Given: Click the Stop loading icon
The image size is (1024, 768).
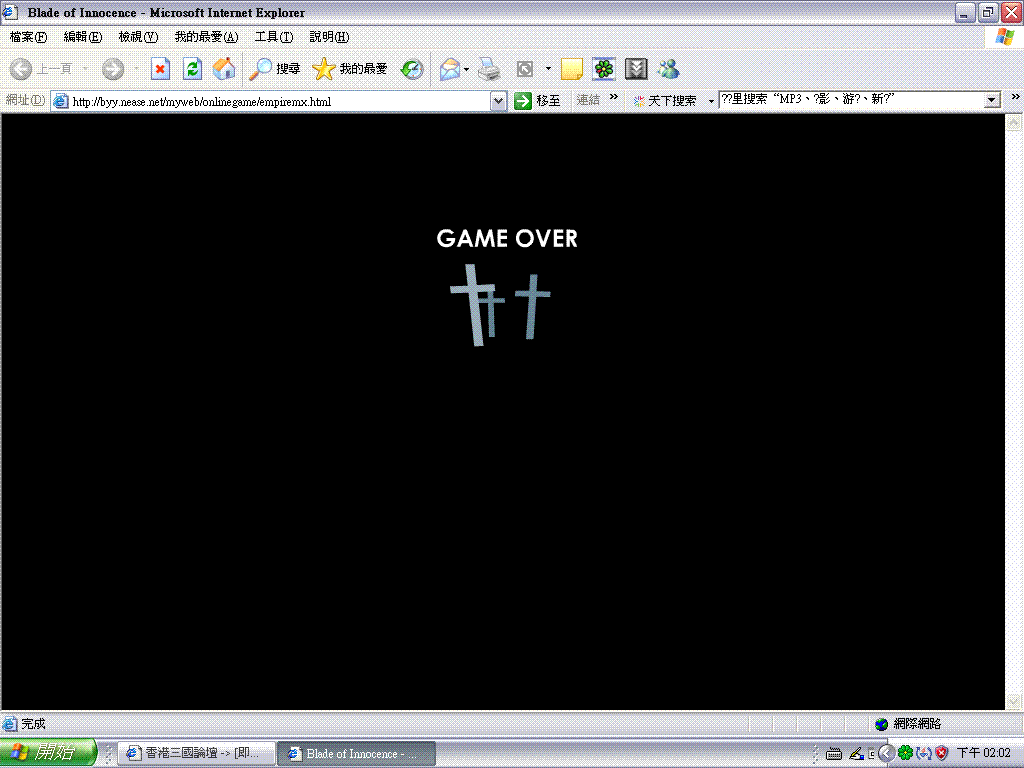Looking at the screenshot, I should pyautogui.click(x=160, y=69).
